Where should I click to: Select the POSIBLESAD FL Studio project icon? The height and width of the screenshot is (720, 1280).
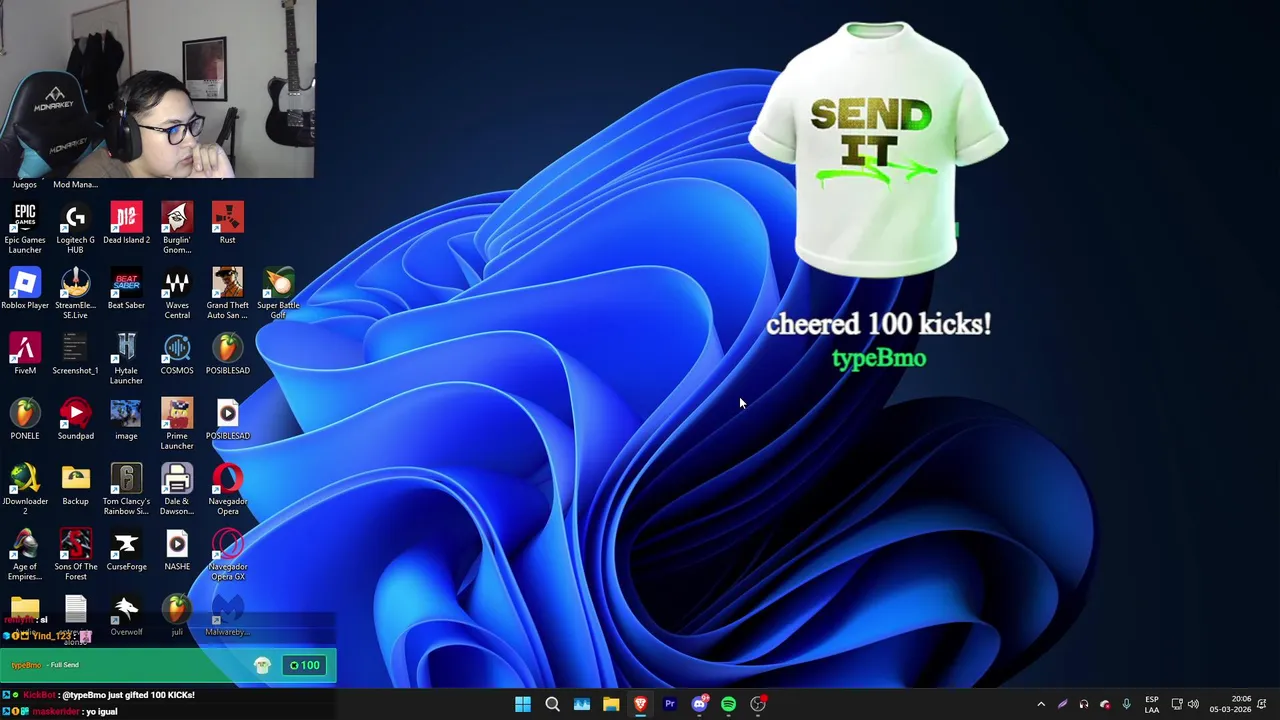(x=227, y=354)
